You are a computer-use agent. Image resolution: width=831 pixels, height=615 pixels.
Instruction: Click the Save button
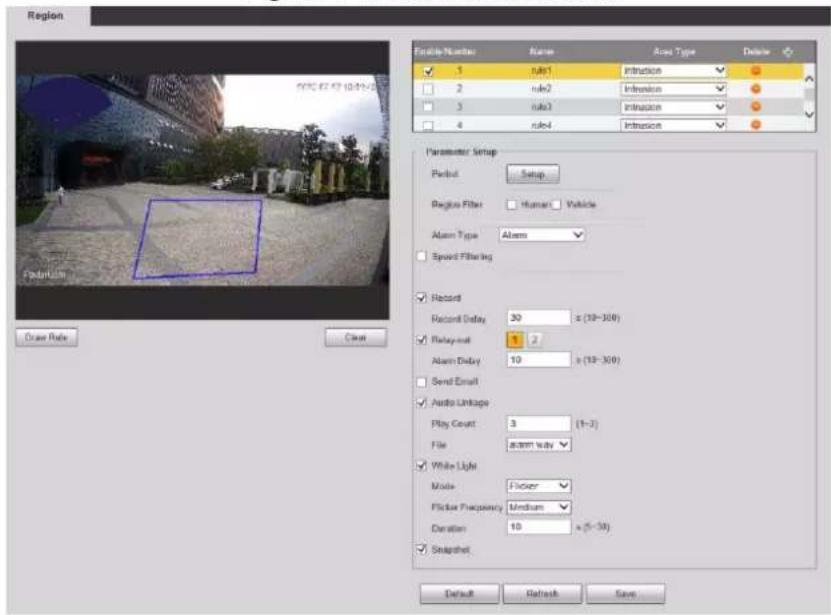click(x=625, y=594)
